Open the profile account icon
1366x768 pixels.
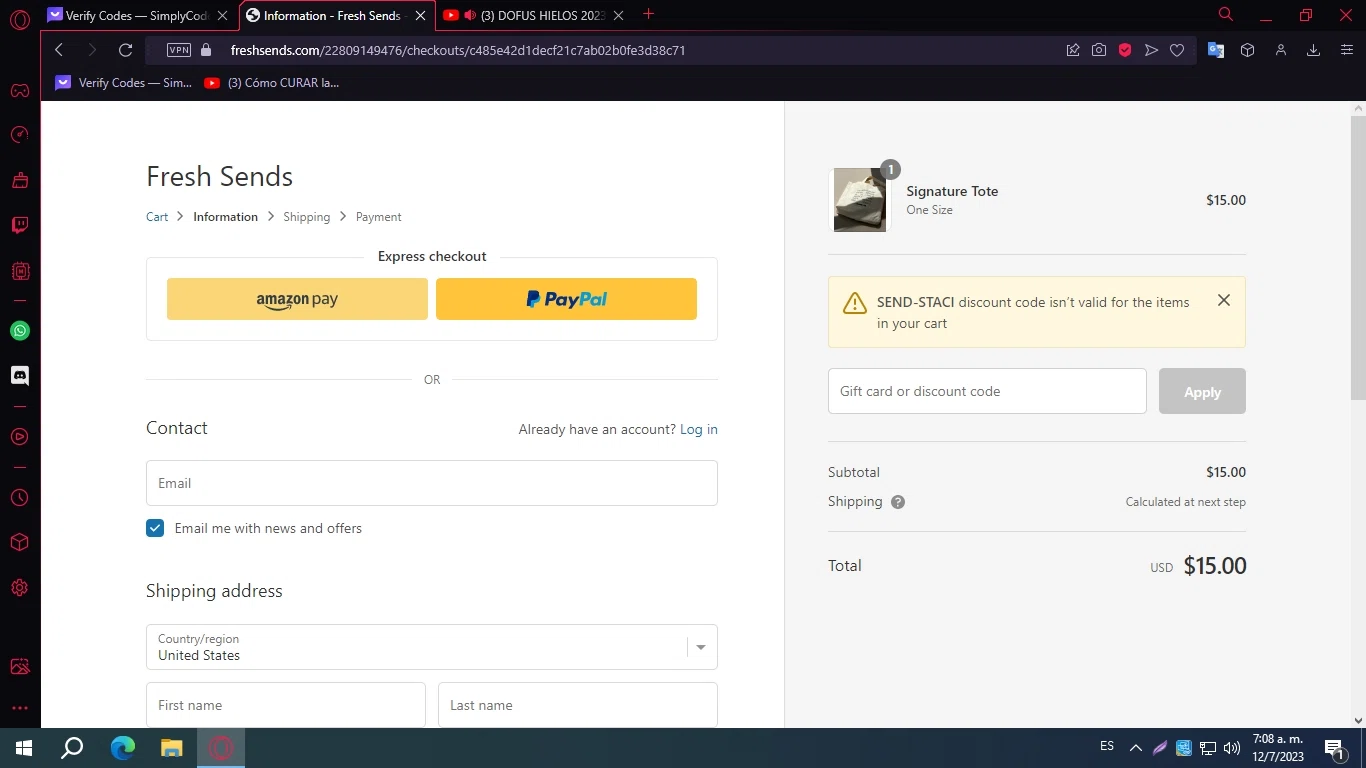(x=1280, y=50)
